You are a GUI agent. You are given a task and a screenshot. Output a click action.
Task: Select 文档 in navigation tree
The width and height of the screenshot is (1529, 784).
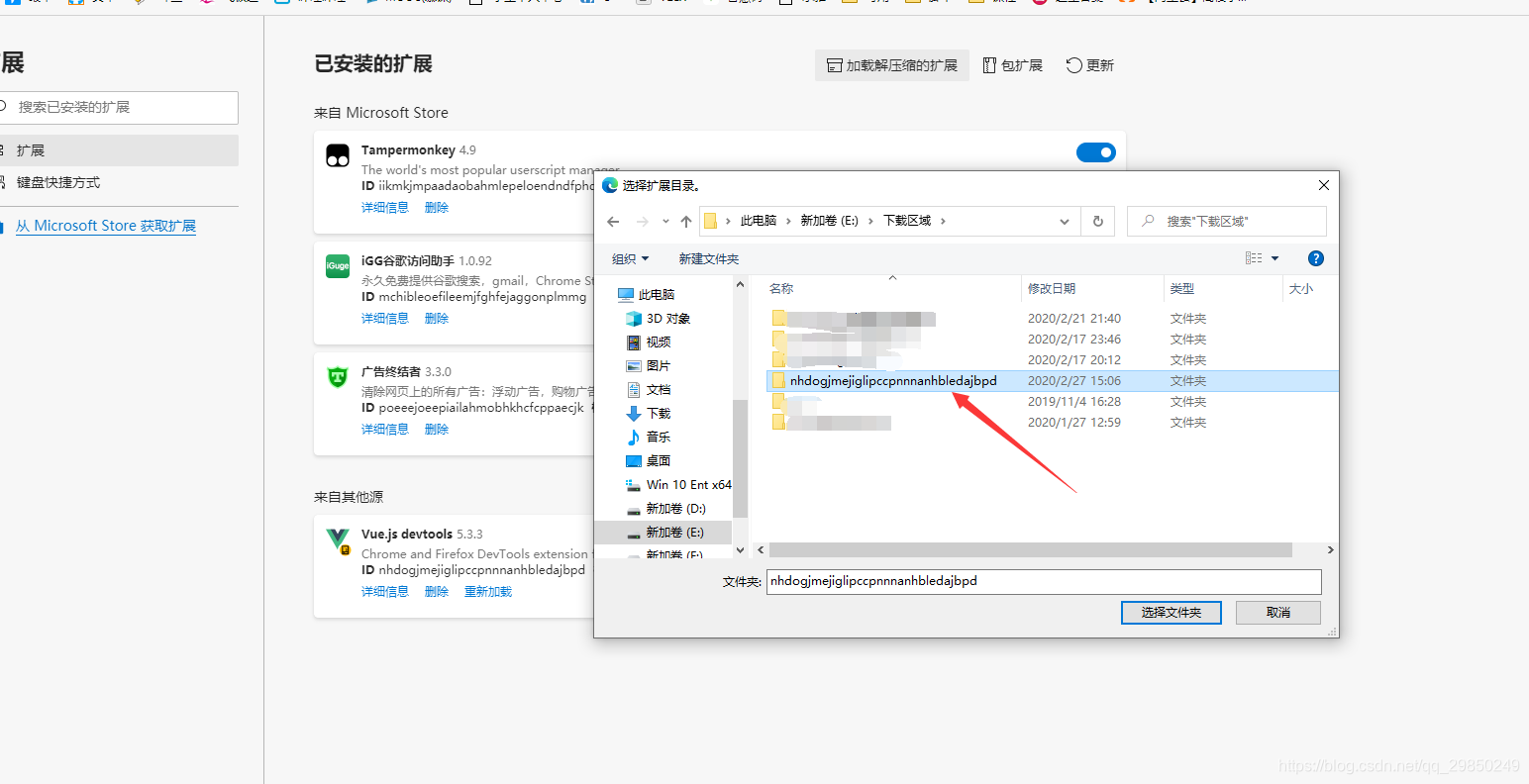click(x=649, y=390)
